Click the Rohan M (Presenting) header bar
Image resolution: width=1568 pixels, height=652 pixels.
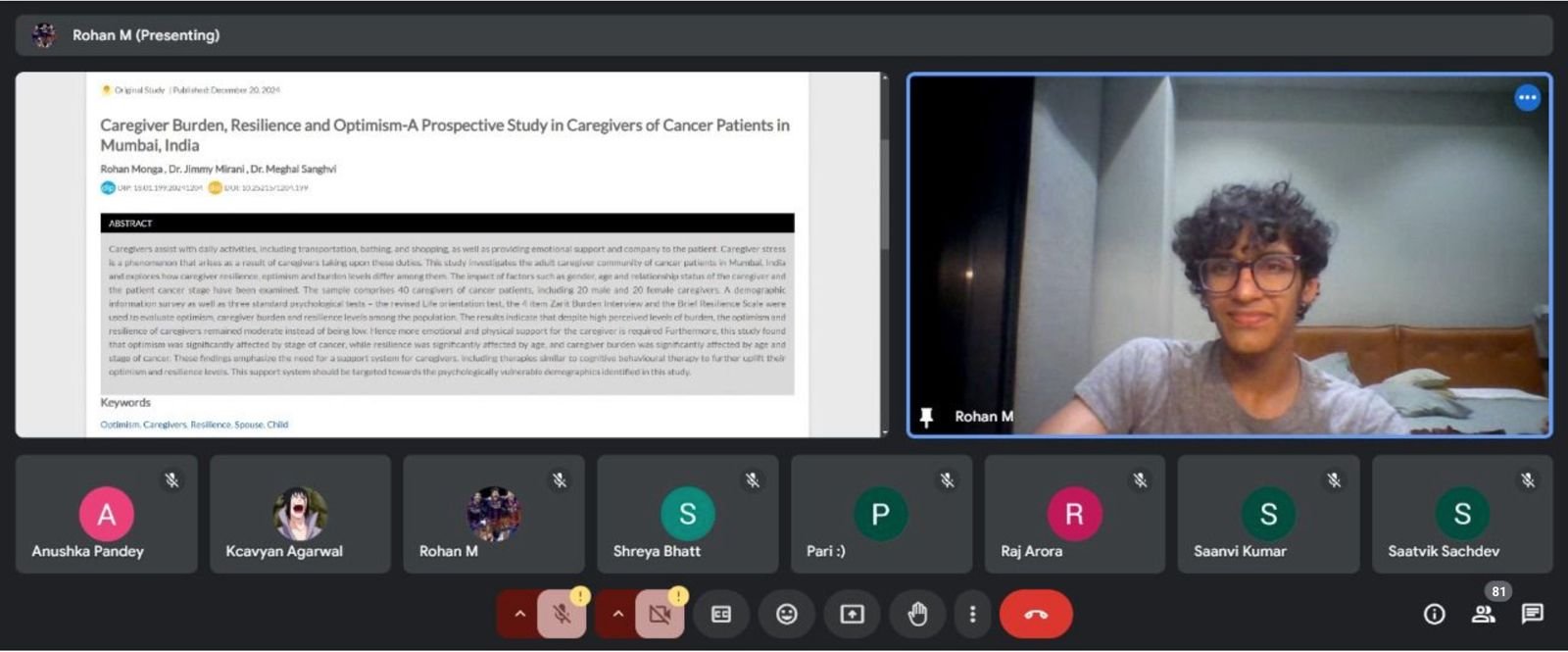784,35
